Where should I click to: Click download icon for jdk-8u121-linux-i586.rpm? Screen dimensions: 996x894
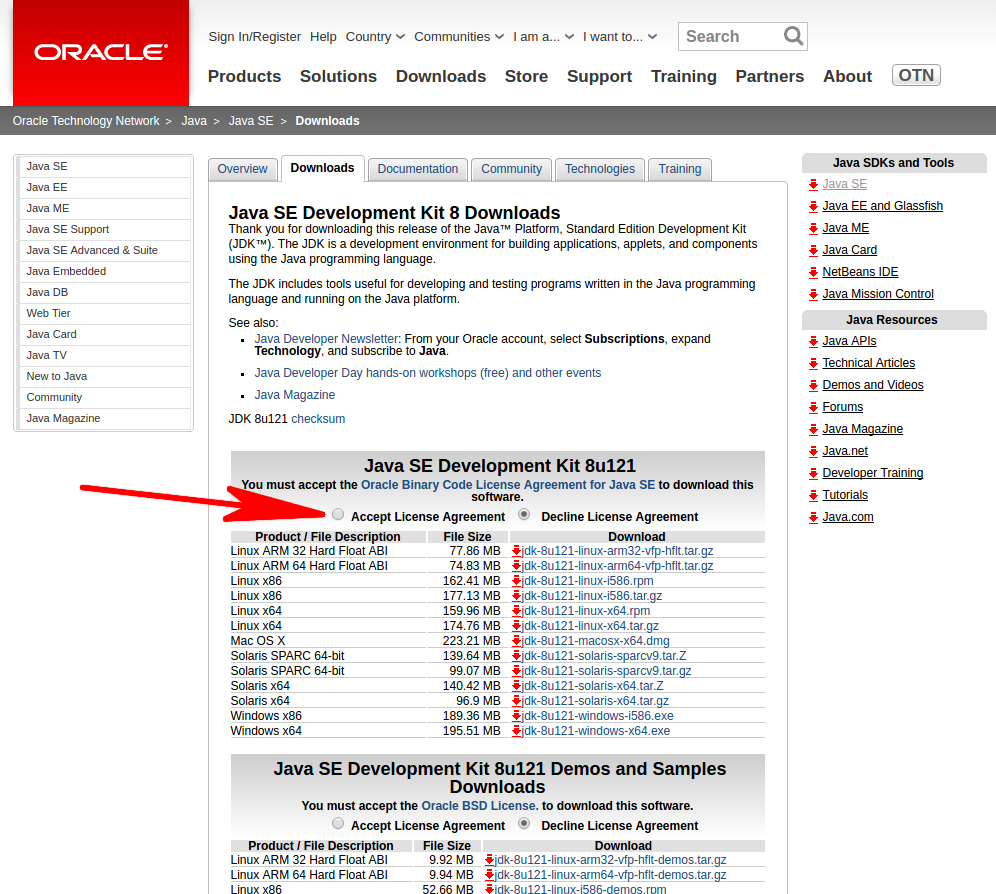pyautogui.click(x=516, y=581)
